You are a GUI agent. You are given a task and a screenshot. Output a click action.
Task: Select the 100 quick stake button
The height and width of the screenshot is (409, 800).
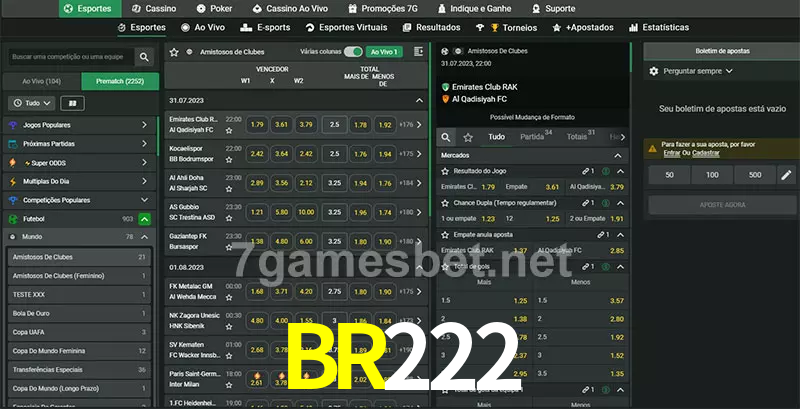pyautogui.click(x=712, y=175)
